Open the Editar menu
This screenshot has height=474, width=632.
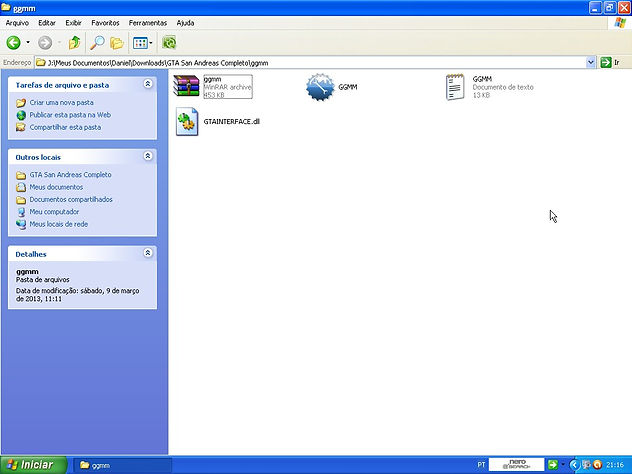point(47,23)
